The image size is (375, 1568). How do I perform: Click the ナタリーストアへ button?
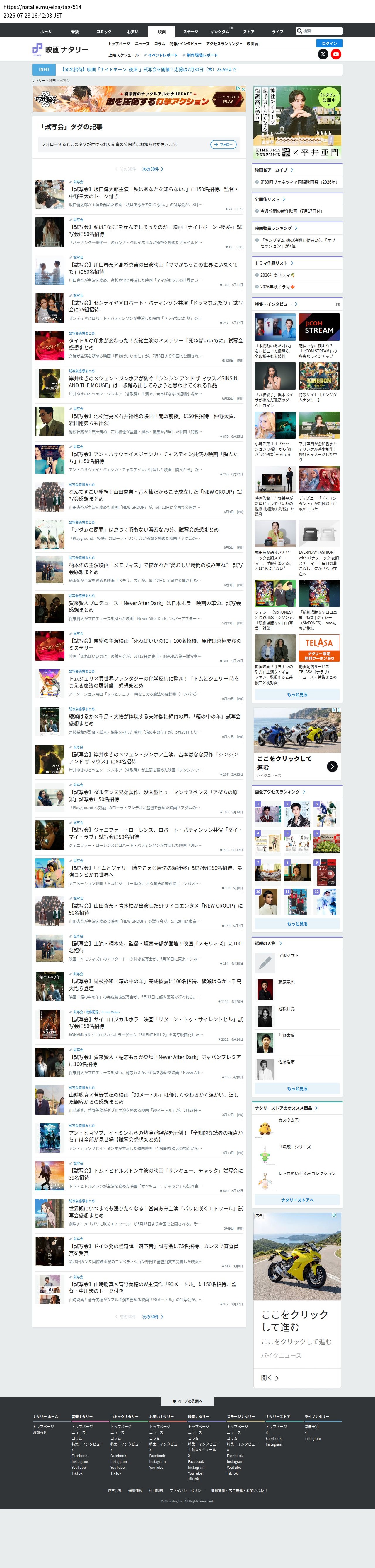[297, 1200]
